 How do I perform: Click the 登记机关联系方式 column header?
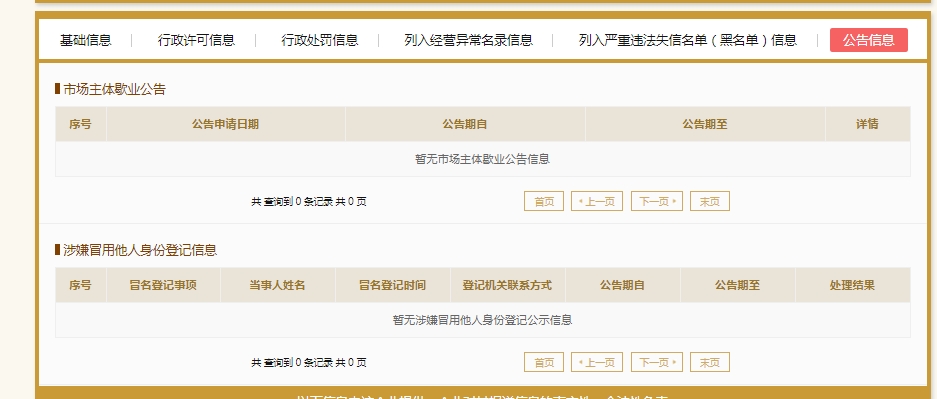[507, 285]
